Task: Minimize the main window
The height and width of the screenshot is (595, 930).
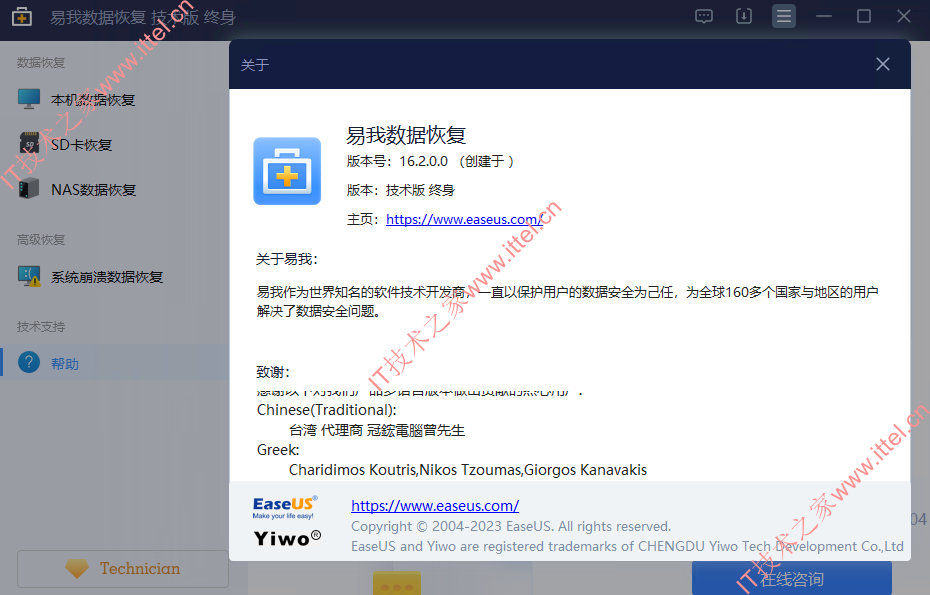Action: (824, 16)
